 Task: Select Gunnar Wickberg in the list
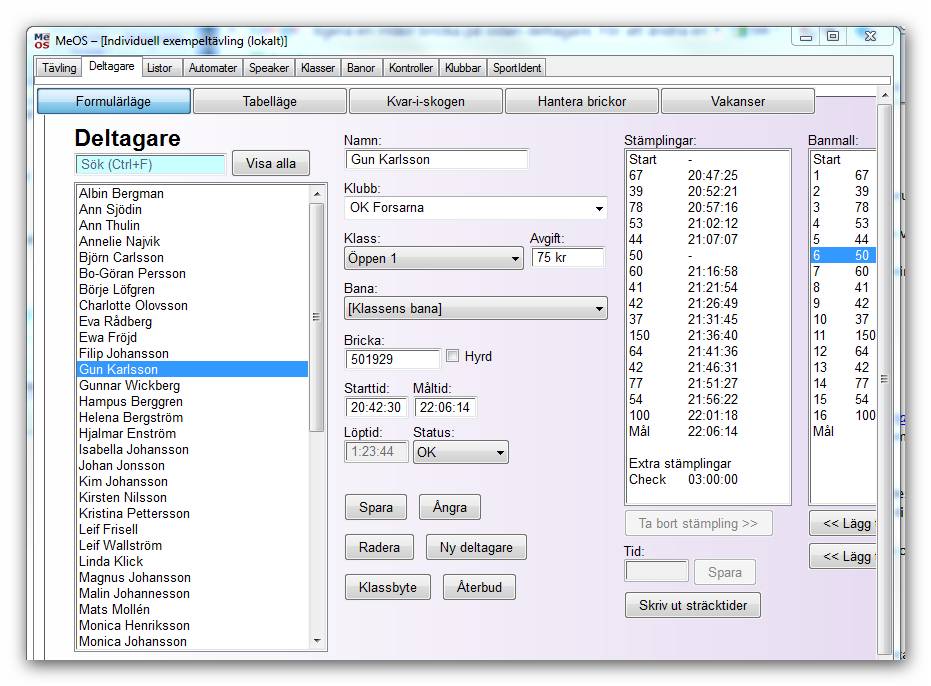click(192, 385)
